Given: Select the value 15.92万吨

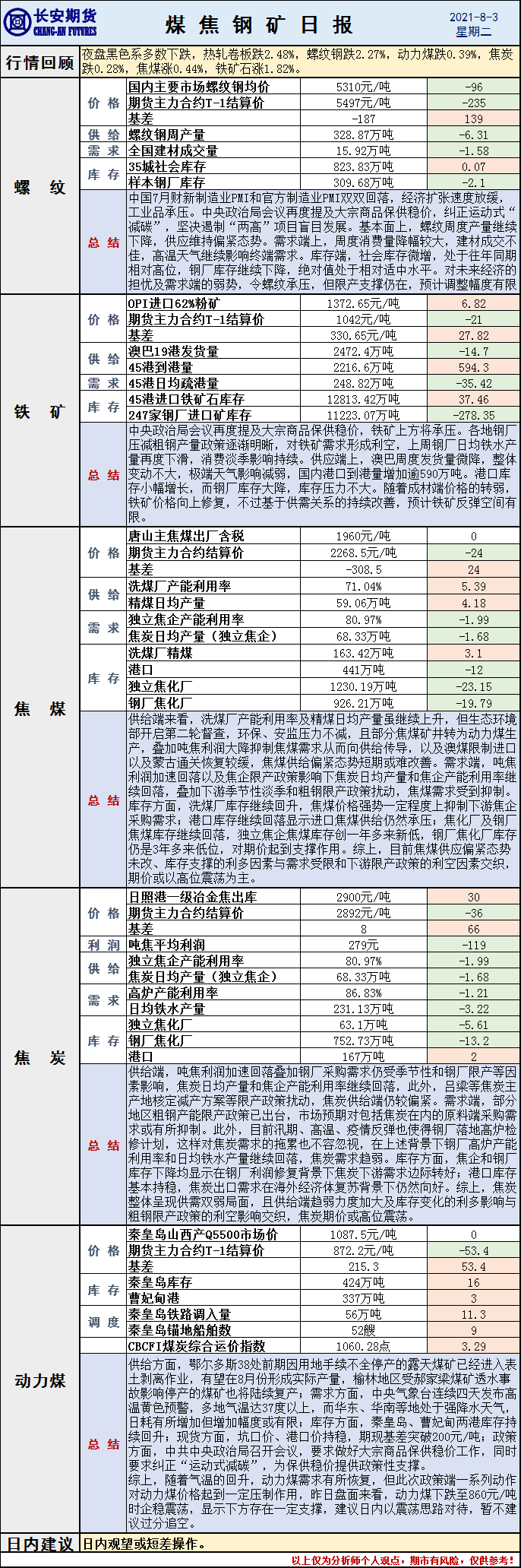Looking at the screenshot, I should click(x=363, y=150).
